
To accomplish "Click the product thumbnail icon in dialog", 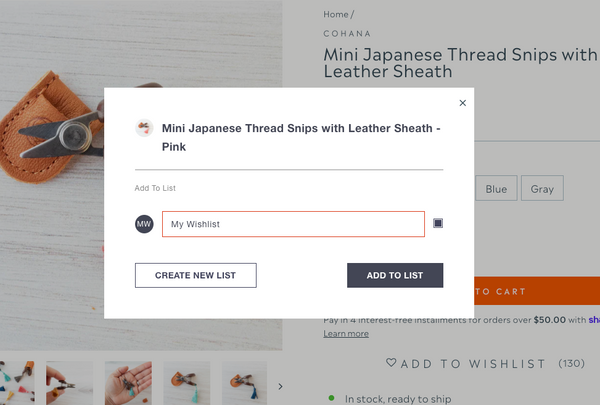I will point(144,128).
